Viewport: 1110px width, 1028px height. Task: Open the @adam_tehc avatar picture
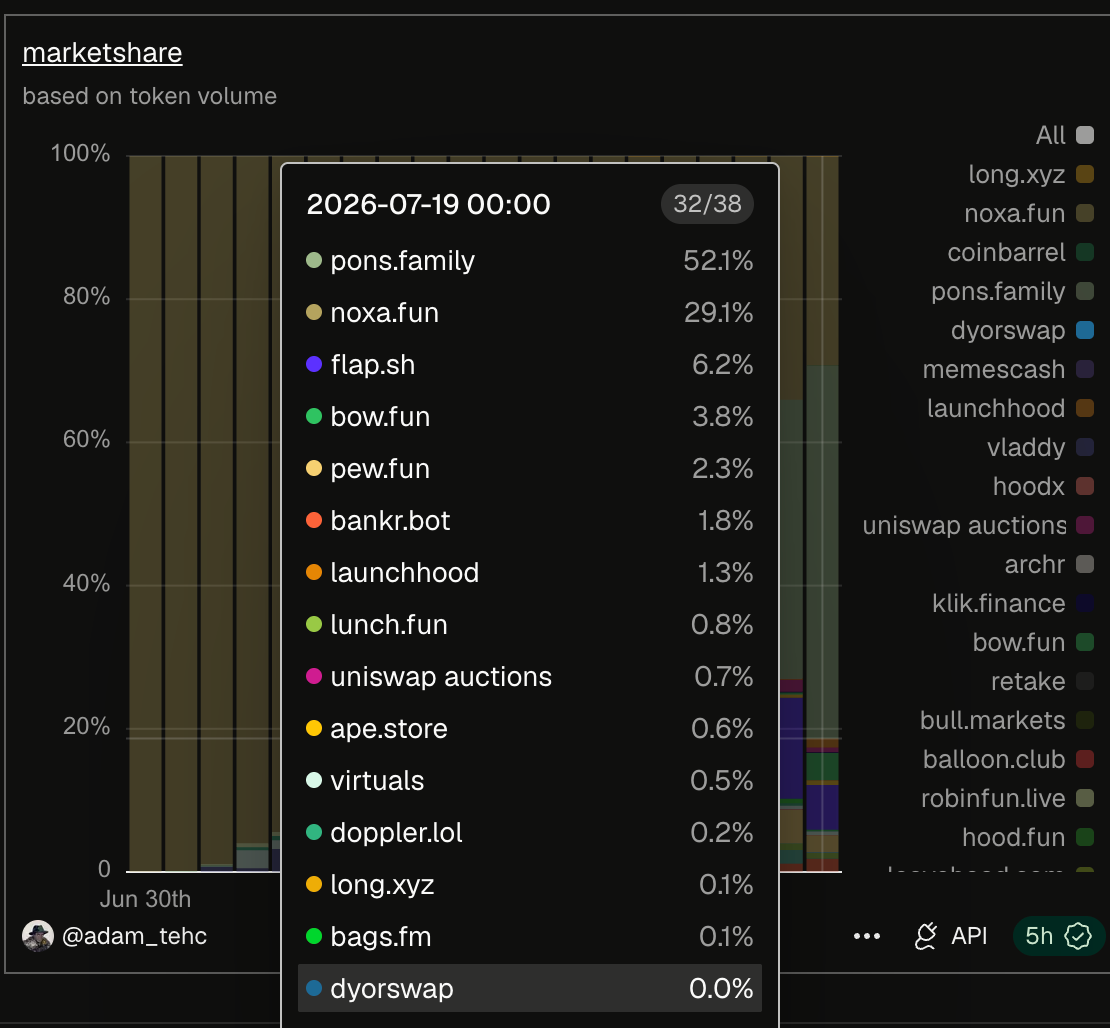[x=38, y=936]
